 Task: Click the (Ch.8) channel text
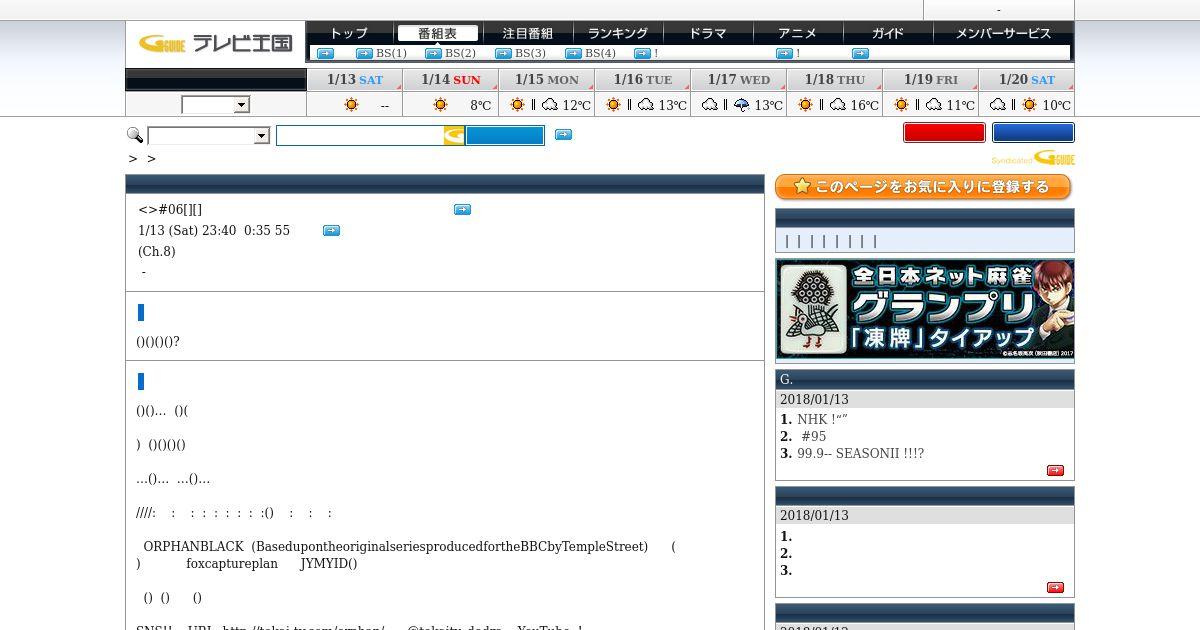tap(156, 251)
